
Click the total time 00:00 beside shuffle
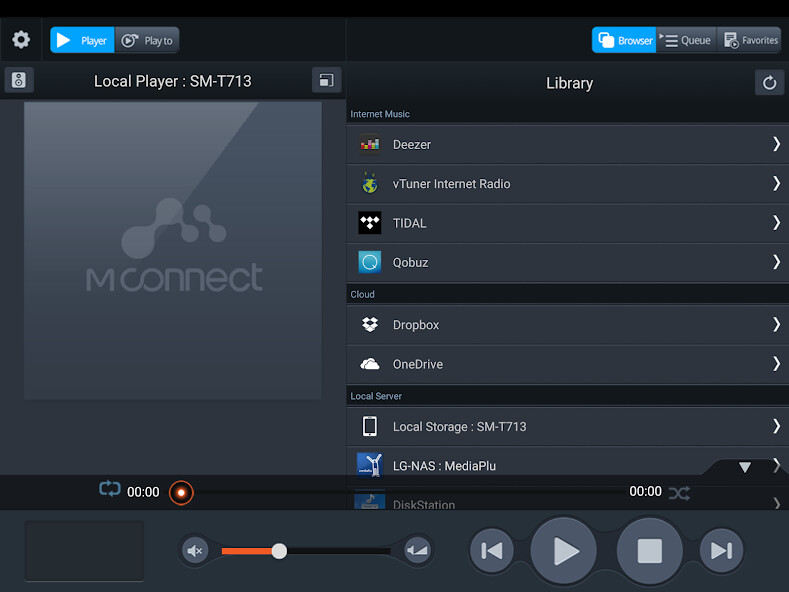coord(646,491)
